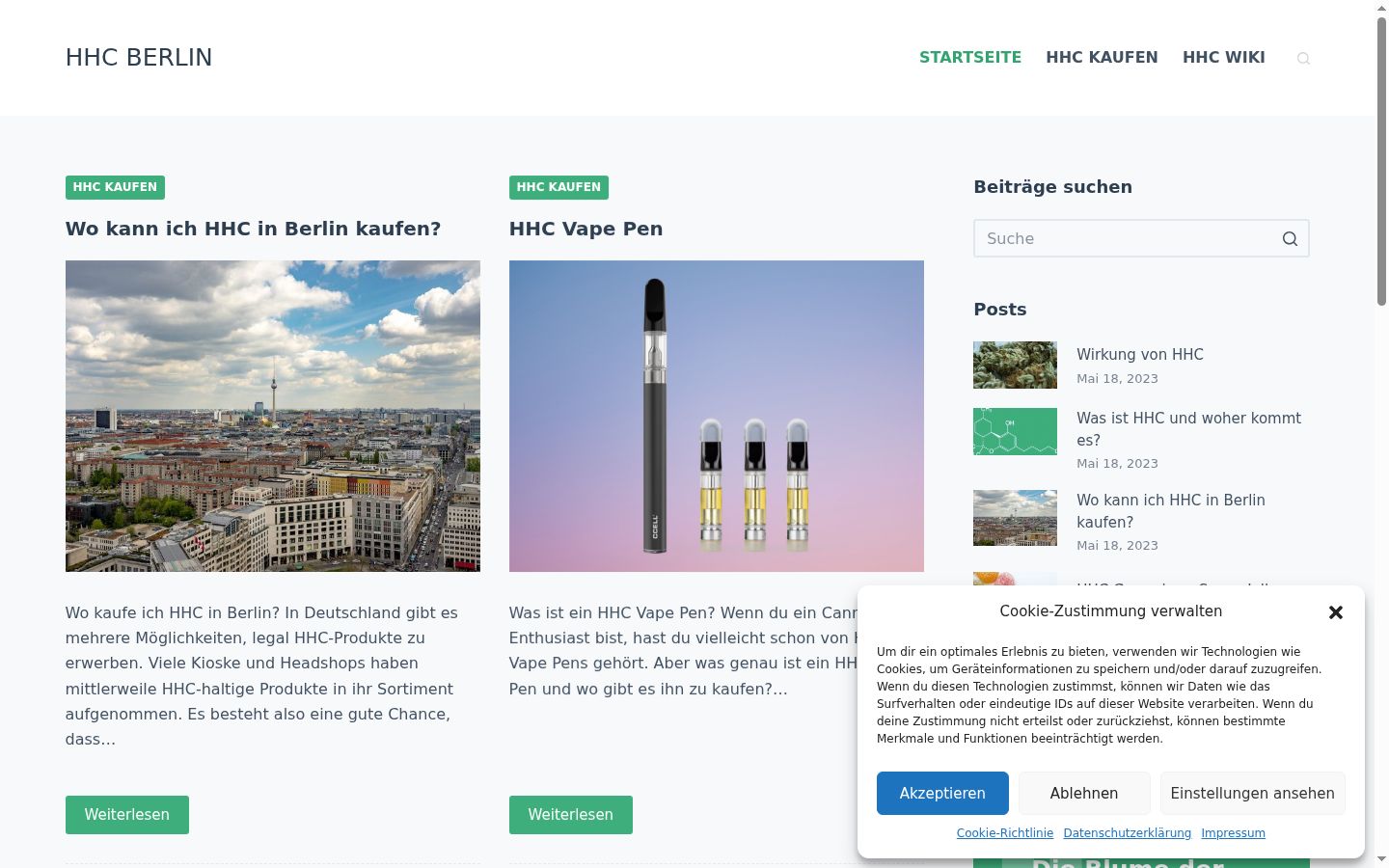Click the HHC KAUFEN tag above Berlin post
Viewport: 1389px width, 868px height.
coord(115,187)
